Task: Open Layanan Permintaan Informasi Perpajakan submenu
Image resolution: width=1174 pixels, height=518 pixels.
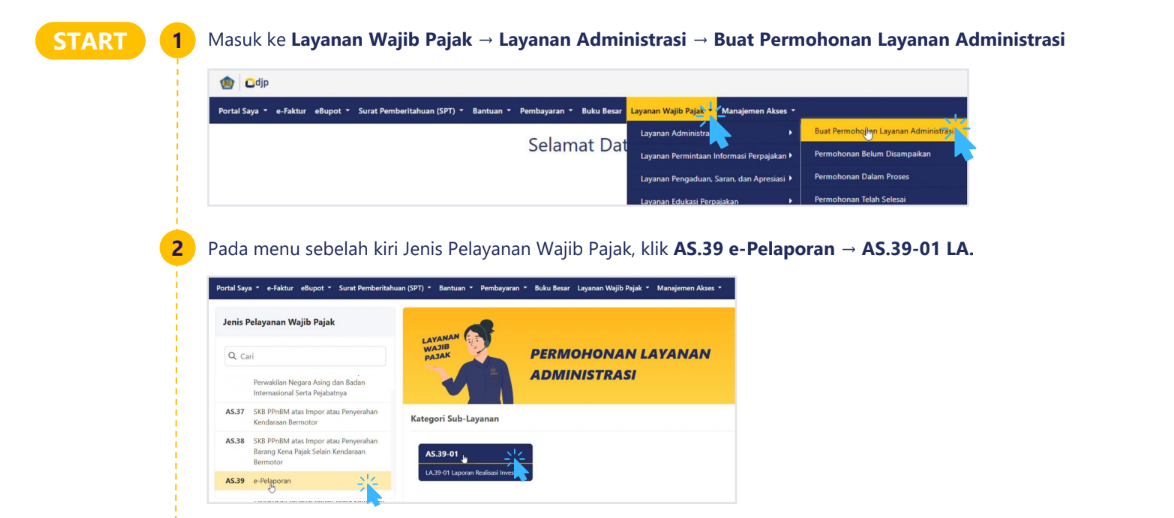Action: click(714, 156)
